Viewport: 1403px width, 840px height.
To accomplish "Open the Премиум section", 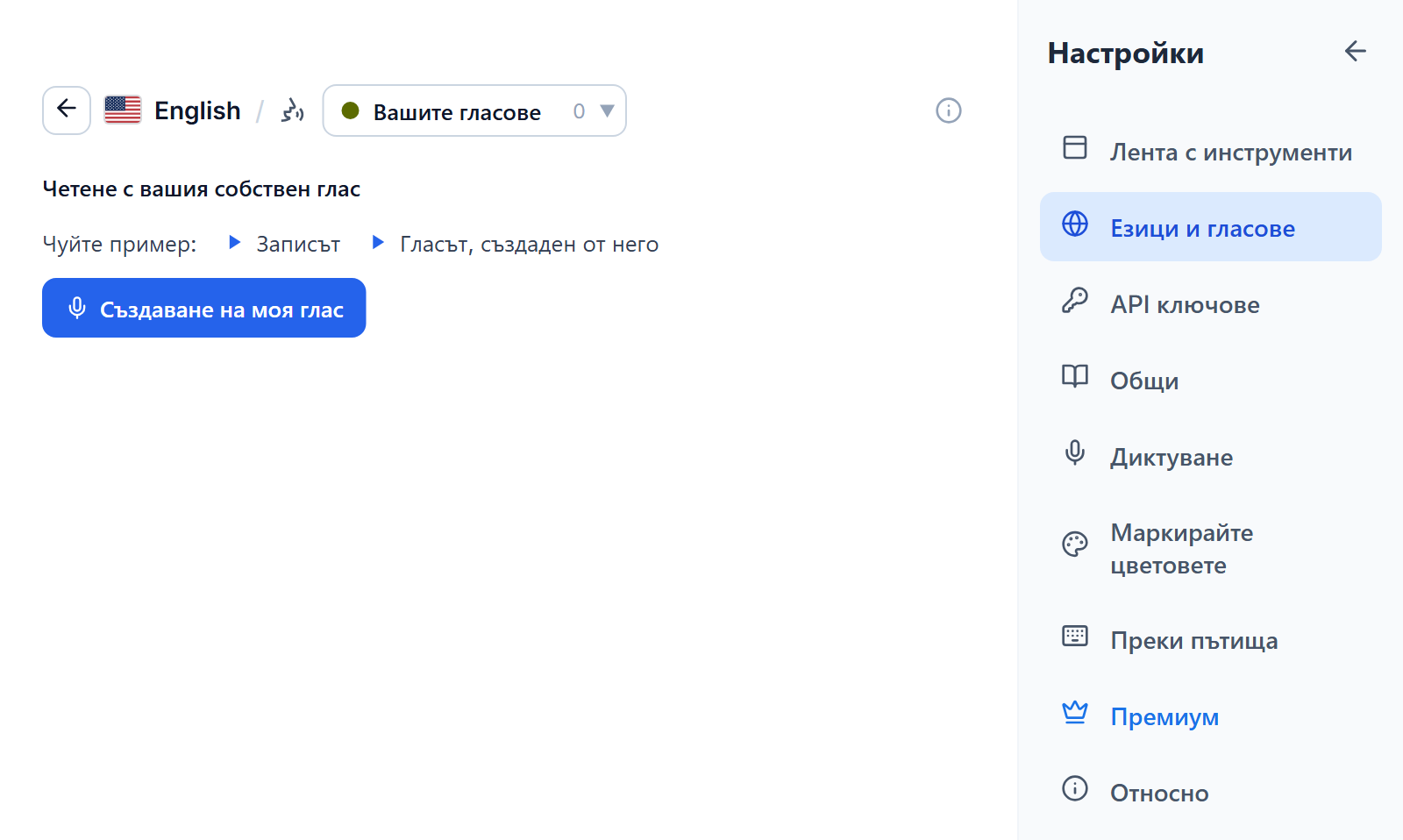I will click(x=1211, y=715).
